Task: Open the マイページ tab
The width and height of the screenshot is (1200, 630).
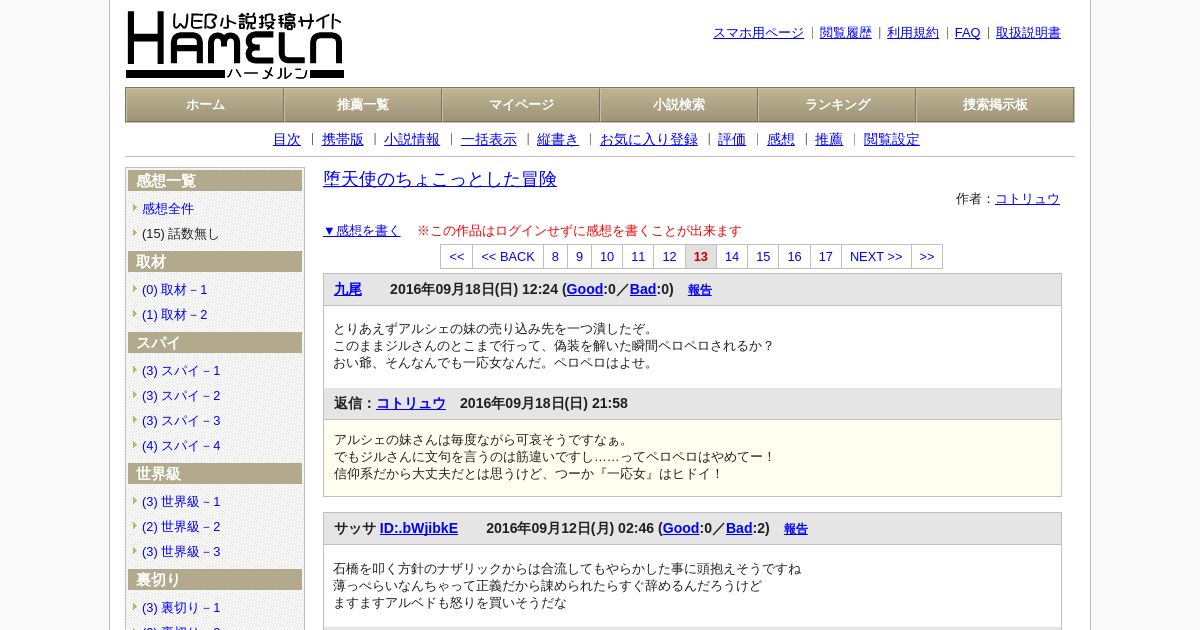Action: coord(521,105)
